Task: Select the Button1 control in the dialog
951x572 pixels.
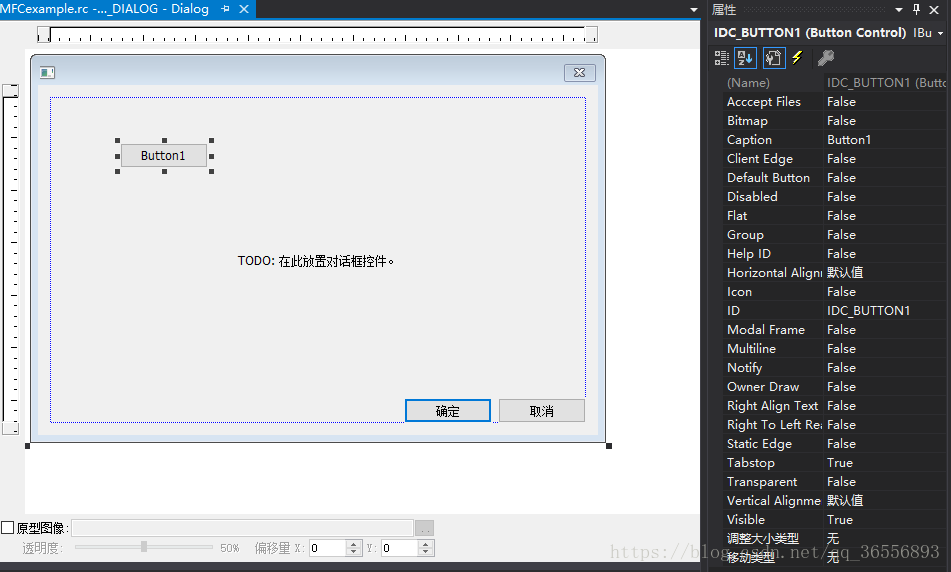Action: click(x=164, y=156)
